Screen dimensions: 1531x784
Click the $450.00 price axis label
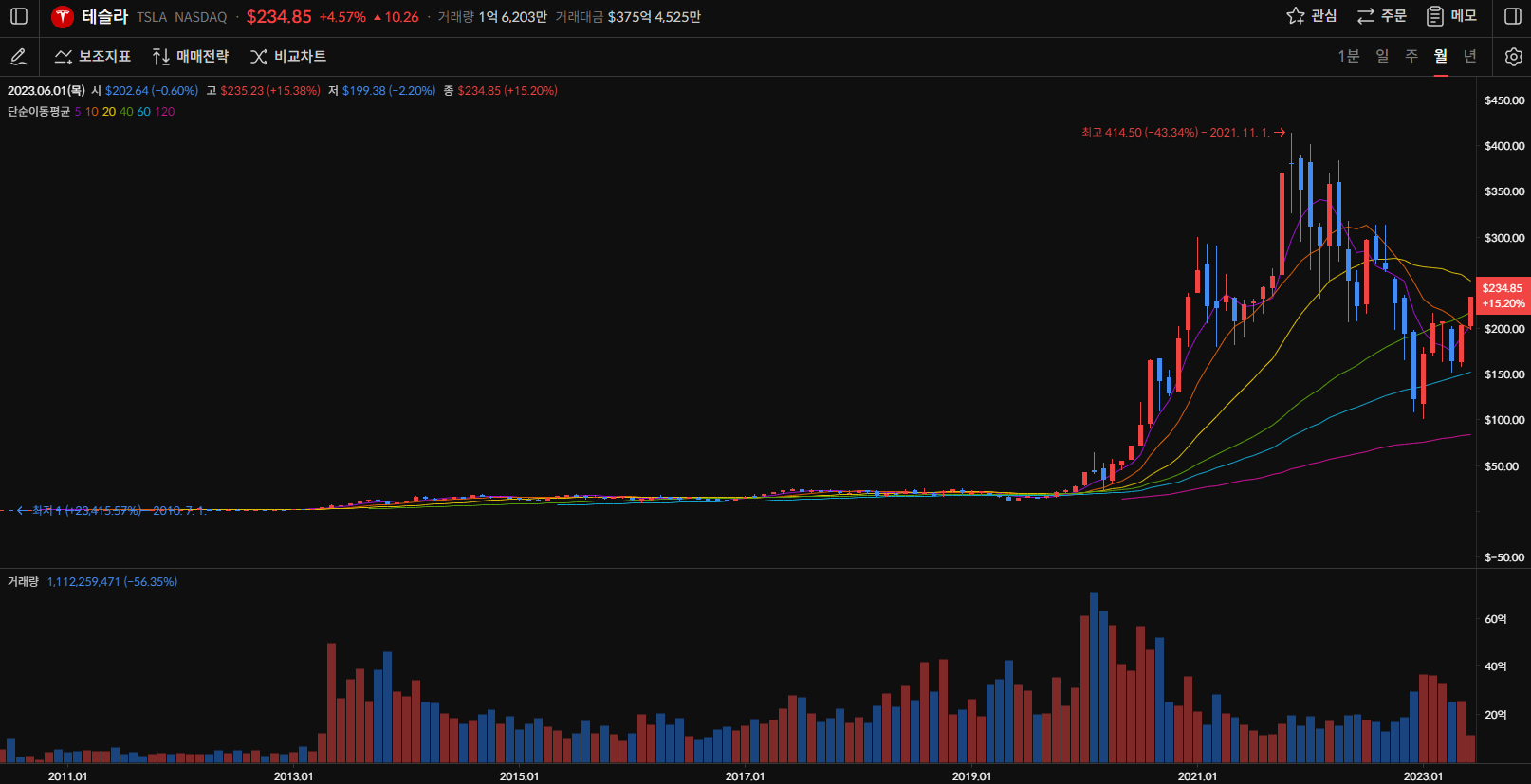point(1504,100)
